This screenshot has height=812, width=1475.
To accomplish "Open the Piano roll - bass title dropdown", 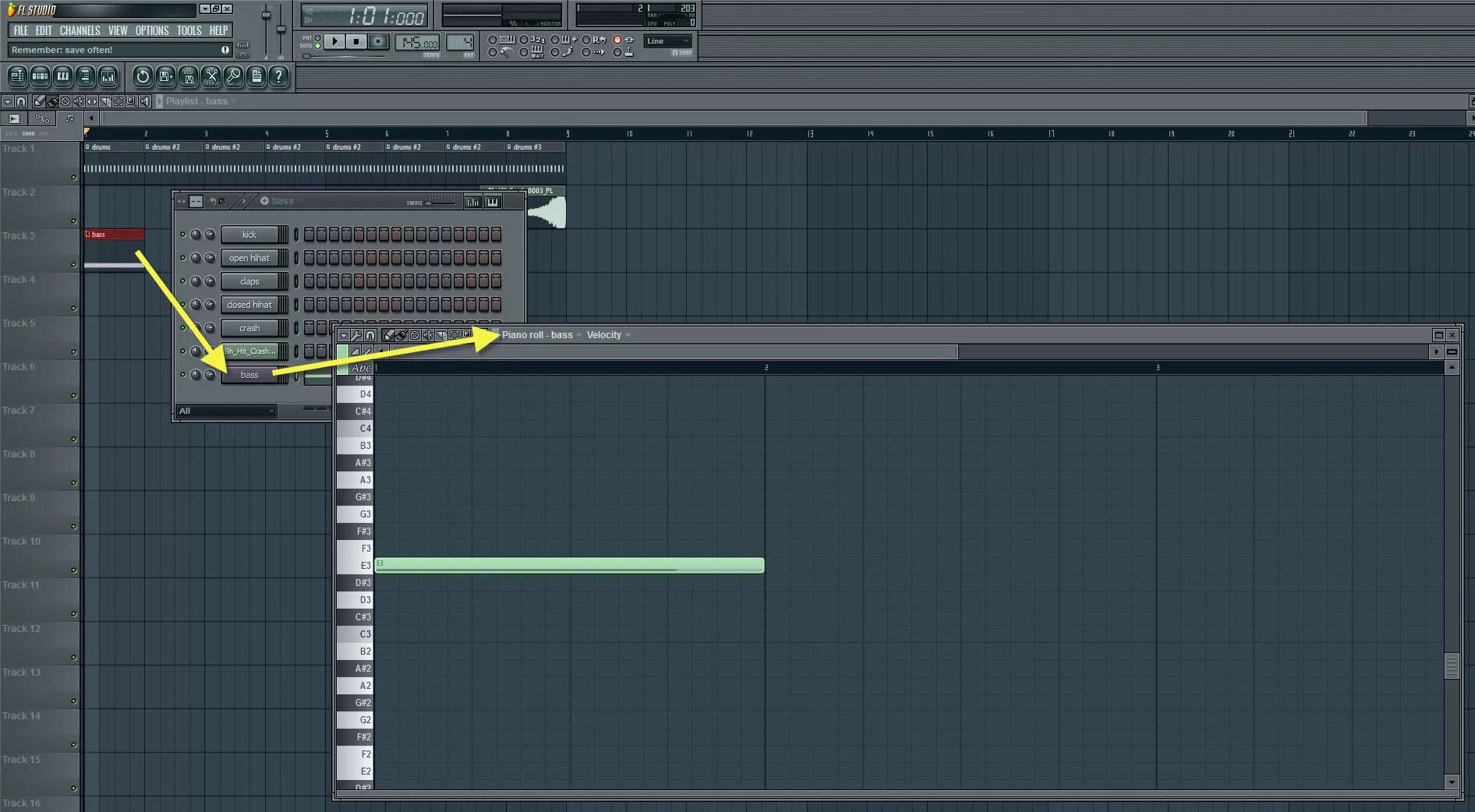I will [542, 335].
